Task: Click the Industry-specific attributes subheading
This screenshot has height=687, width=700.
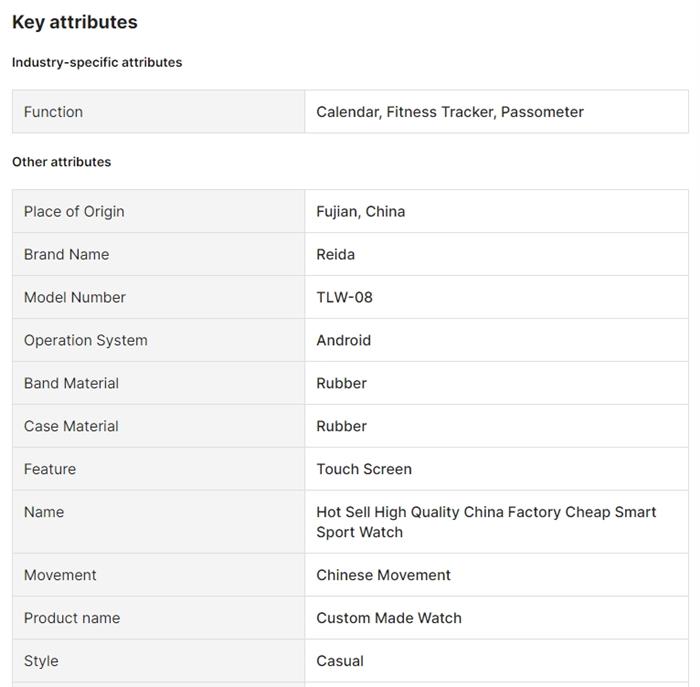Action: click(x=97, y=62)
